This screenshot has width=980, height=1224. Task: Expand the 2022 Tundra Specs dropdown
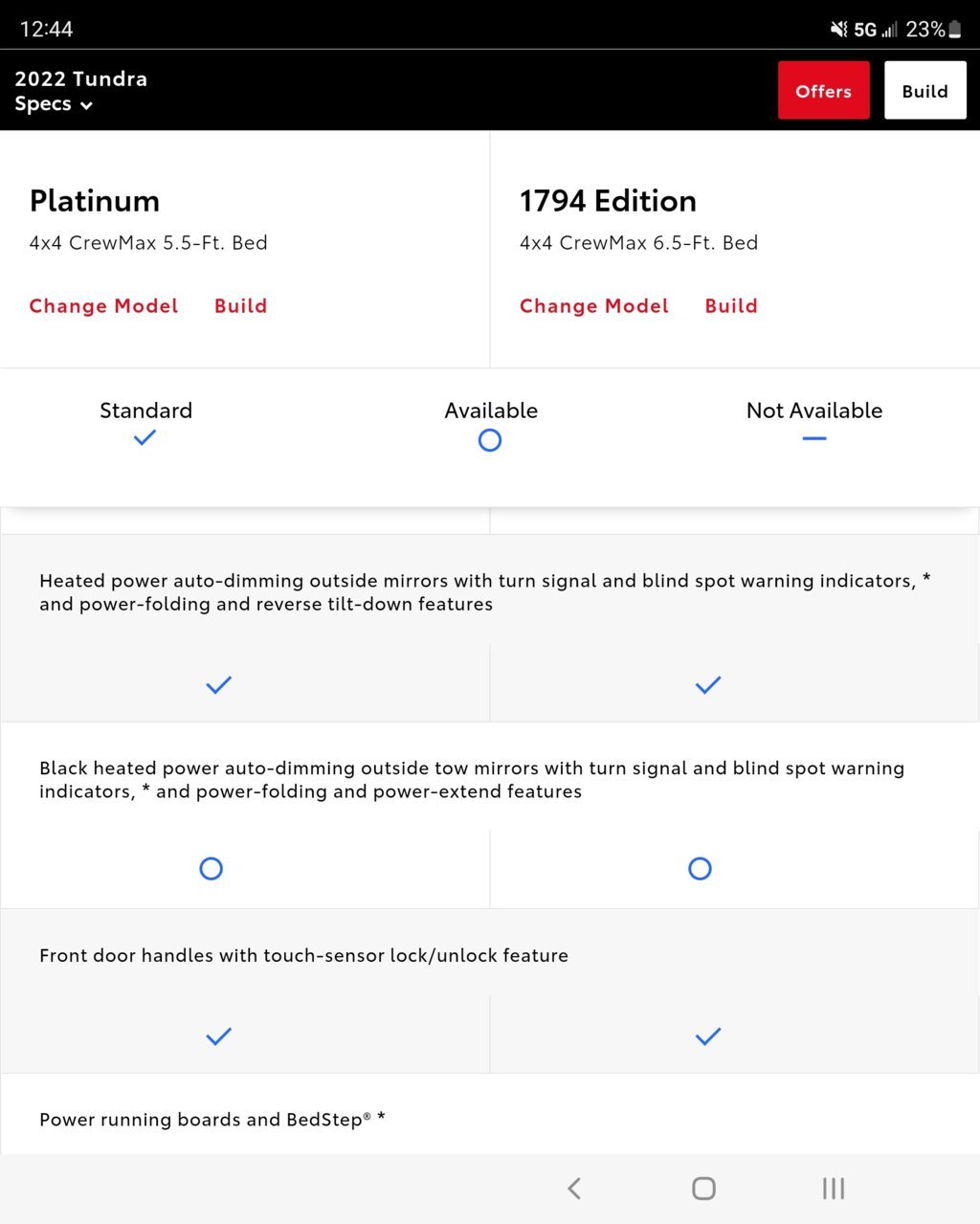tap(81, 91)
